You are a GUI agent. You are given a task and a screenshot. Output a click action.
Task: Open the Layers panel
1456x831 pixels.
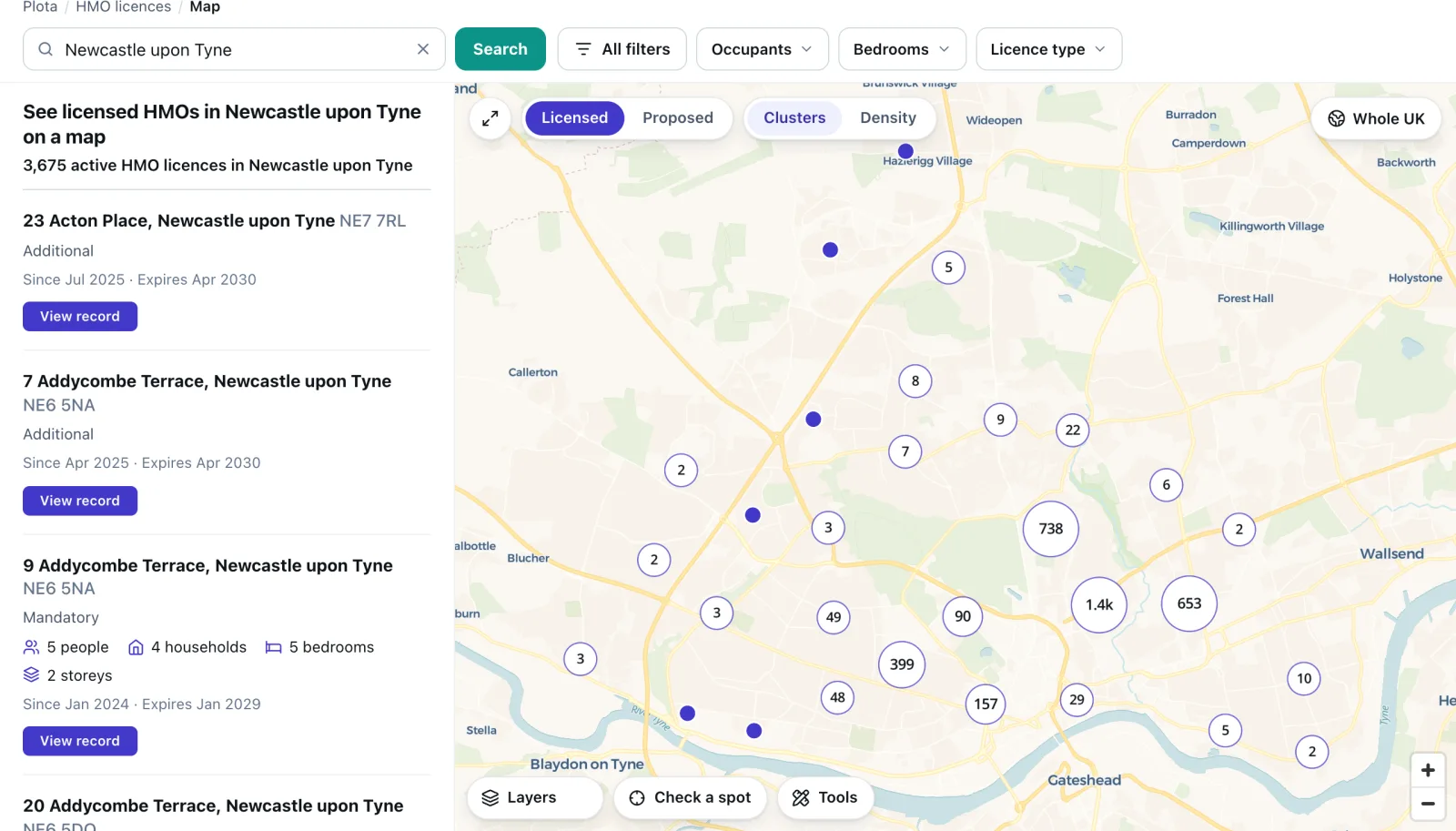click(x=535, y=797)
